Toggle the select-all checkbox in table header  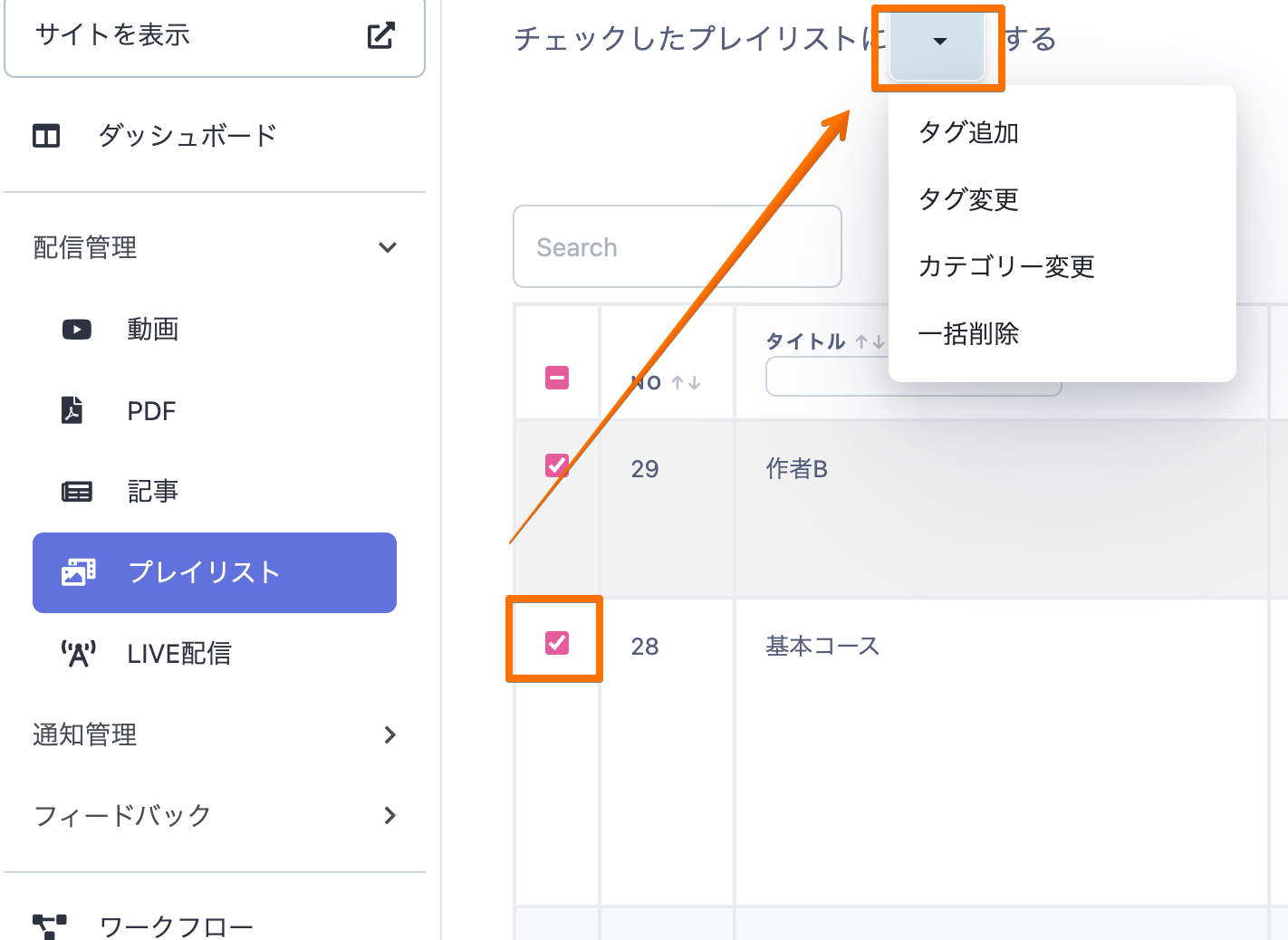click(557, 378)
